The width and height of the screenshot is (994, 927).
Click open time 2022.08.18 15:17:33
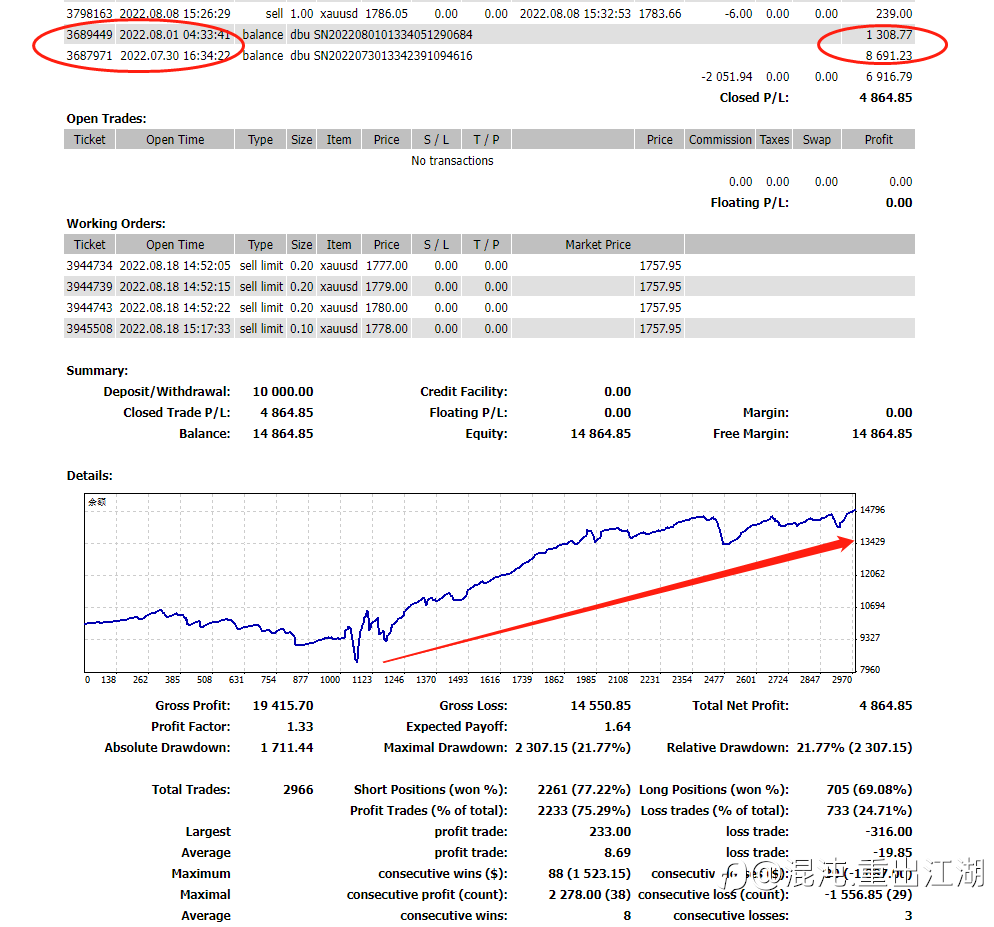[x=175, y=328]
